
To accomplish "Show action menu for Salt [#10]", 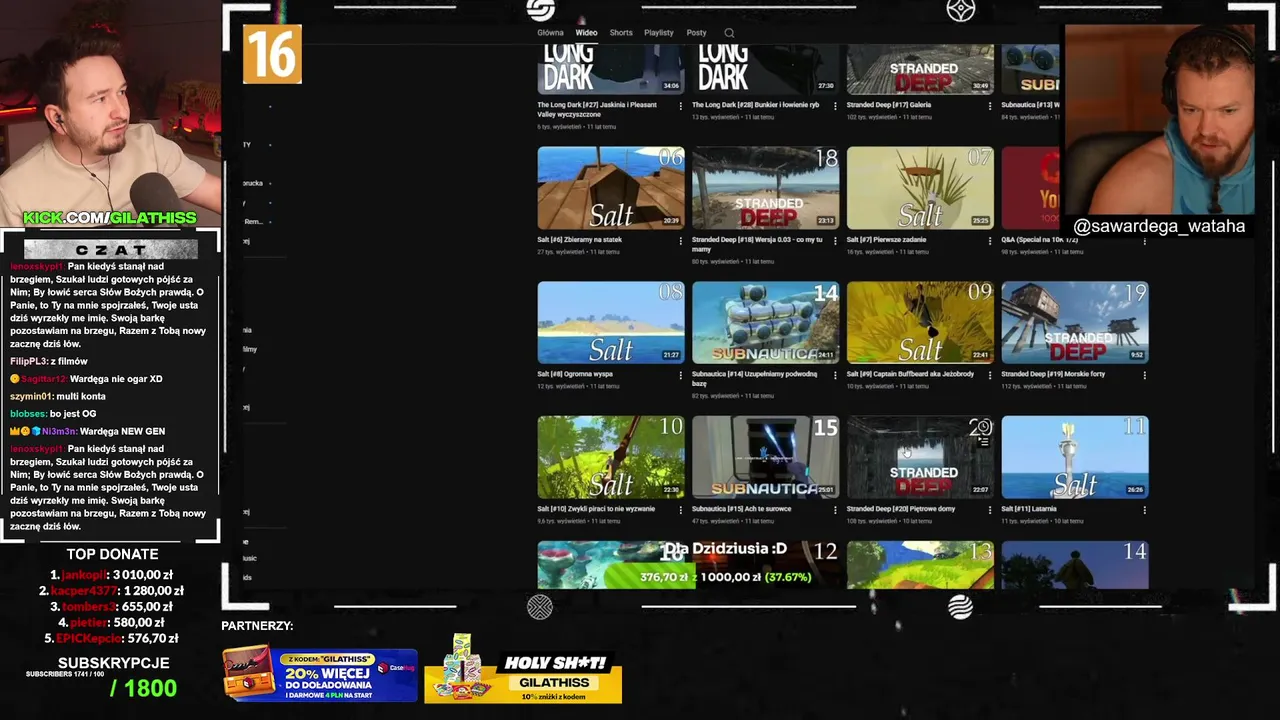I will pos(681,510).
